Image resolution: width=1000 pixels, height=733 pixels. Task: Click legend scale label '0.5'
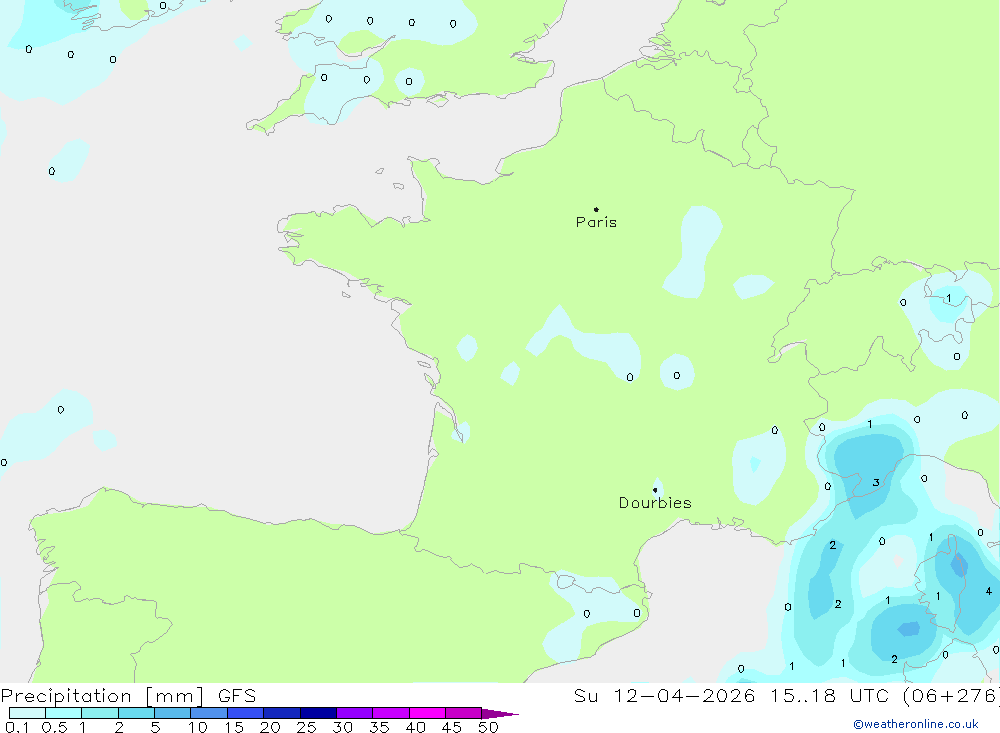coord(54,727)
